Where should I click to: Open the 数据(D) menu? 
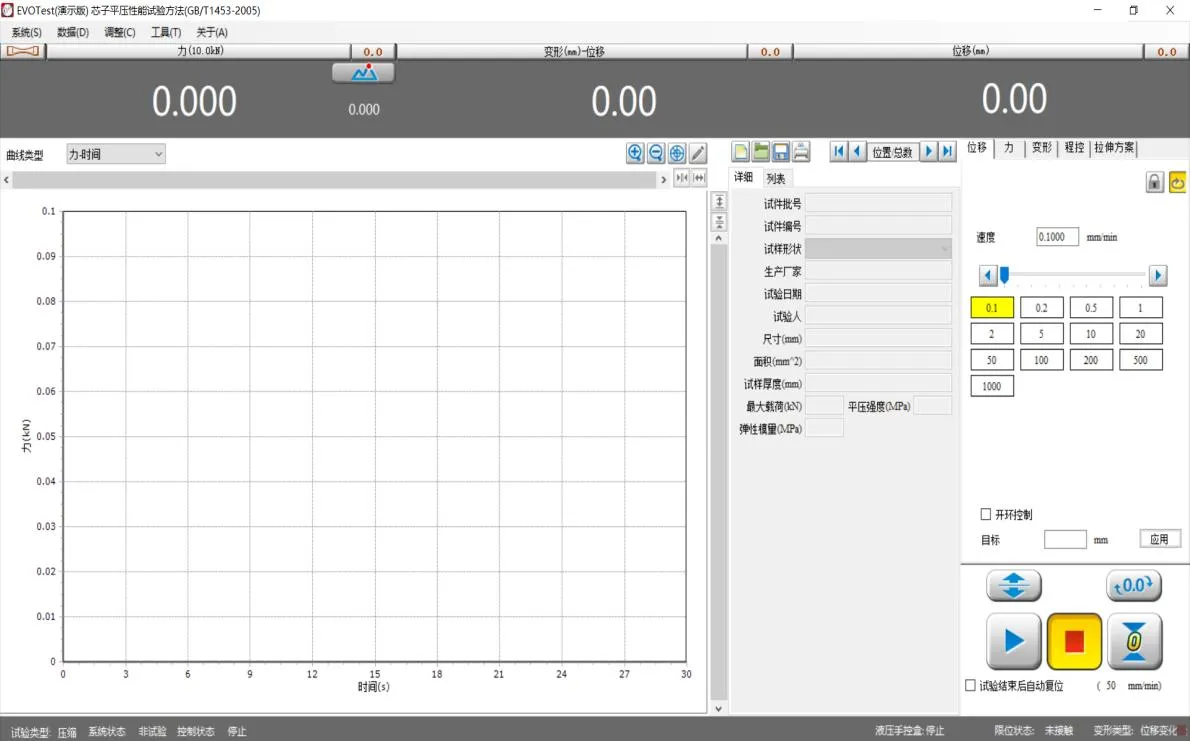click(x=73, y=32)
